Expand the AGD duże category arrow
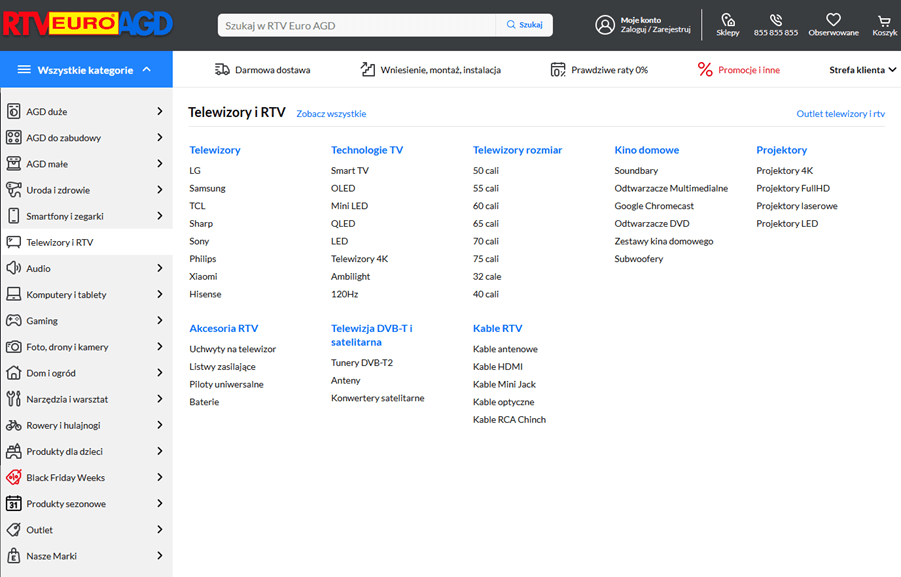 tap(160, 111)
